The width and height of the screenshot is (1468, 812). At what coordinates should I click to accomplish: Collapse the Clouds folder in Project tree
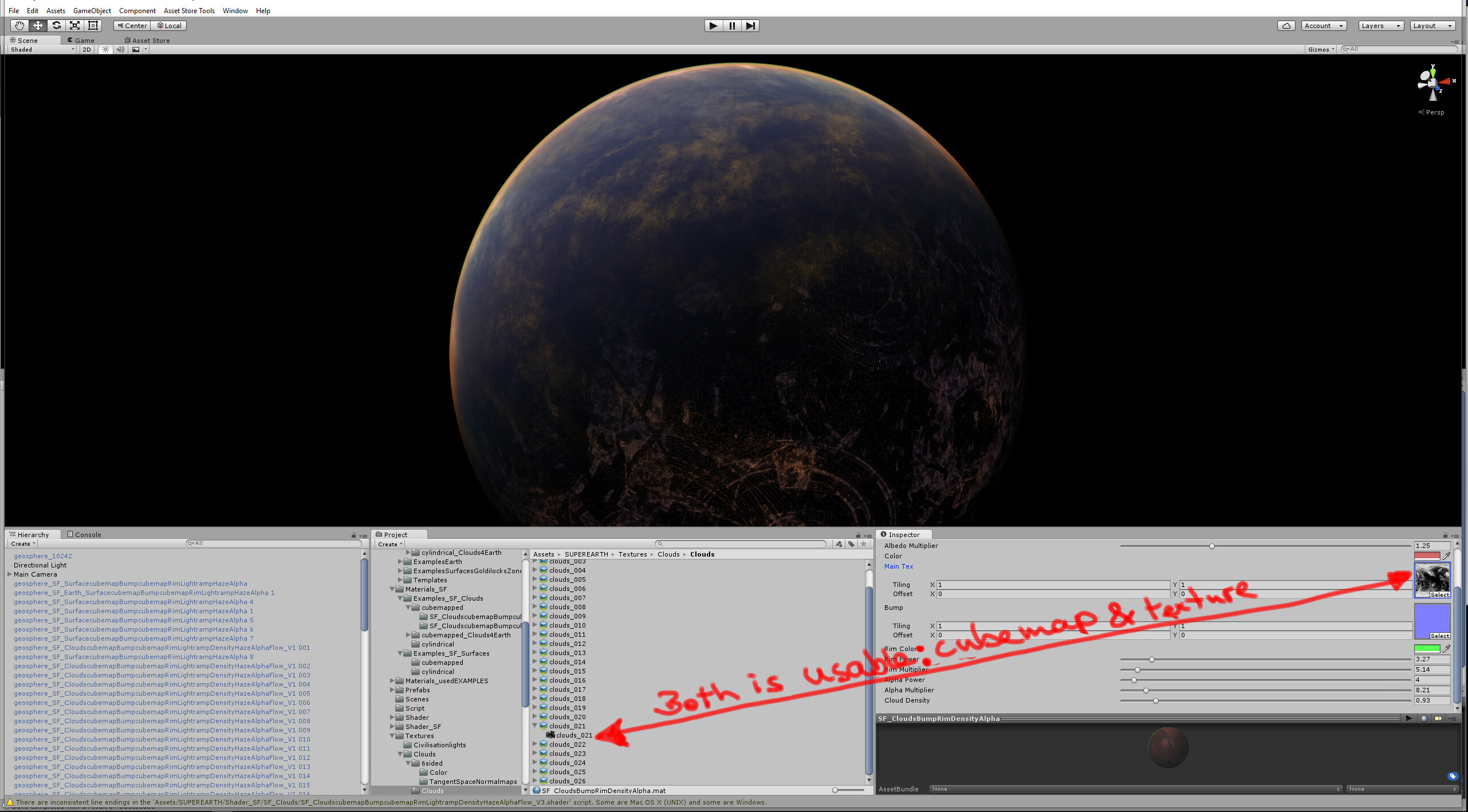[400, 754]
